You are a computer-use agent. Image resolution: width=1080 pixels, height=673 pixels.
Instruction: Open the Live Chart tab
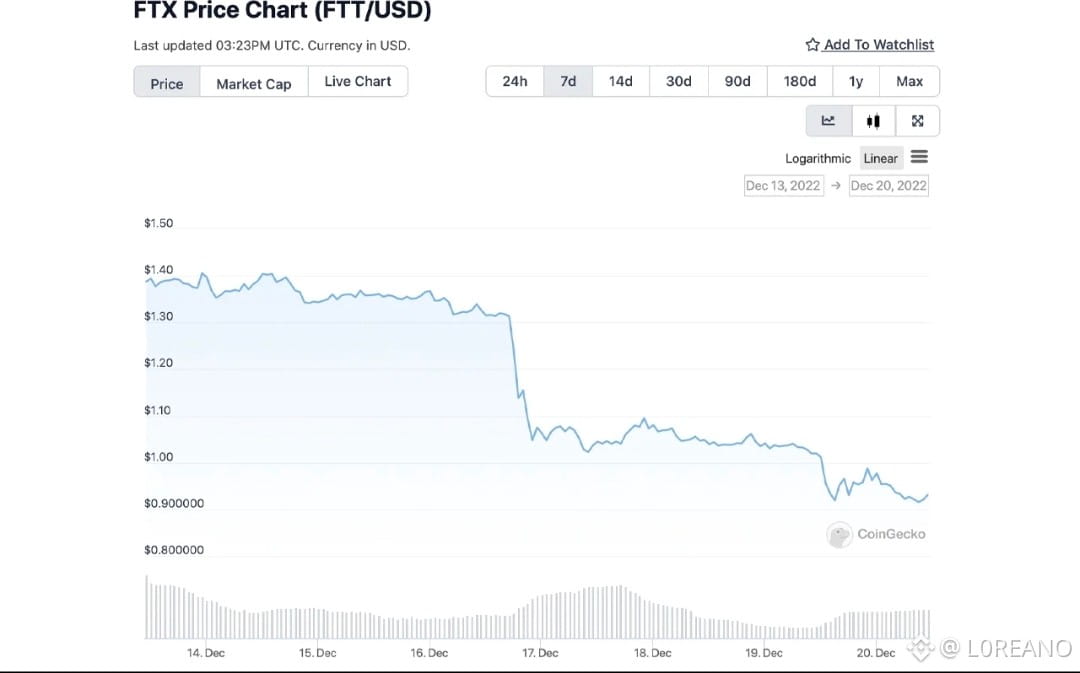(358, 82)
